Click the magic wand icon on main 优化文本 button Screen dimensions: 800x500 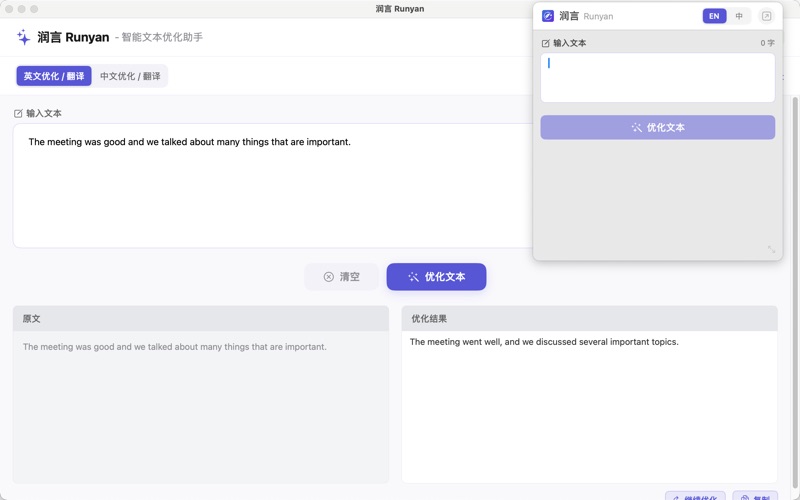pos(413,277)
